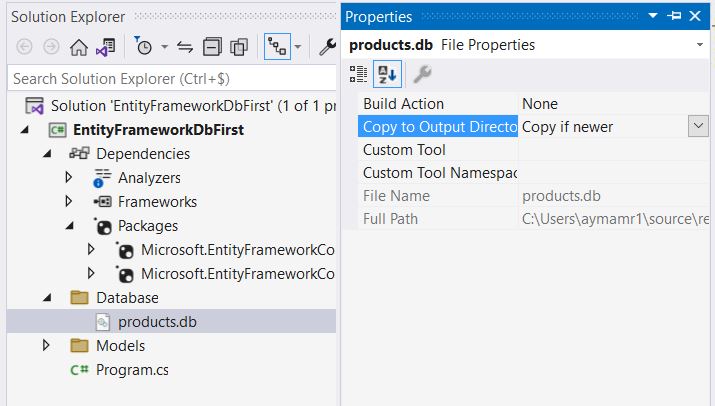Select Program.cs in the solution tree
The width and height of the screenshot is (715, 406).
(132, 370)
